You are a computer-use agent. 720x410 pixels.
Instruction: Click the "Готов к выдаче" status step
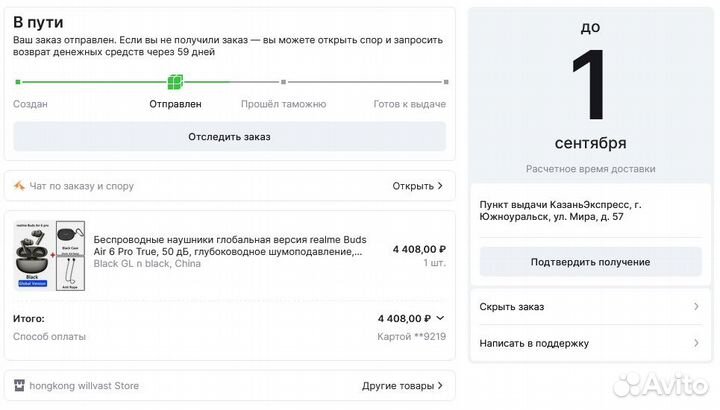(x=409, y=103)
